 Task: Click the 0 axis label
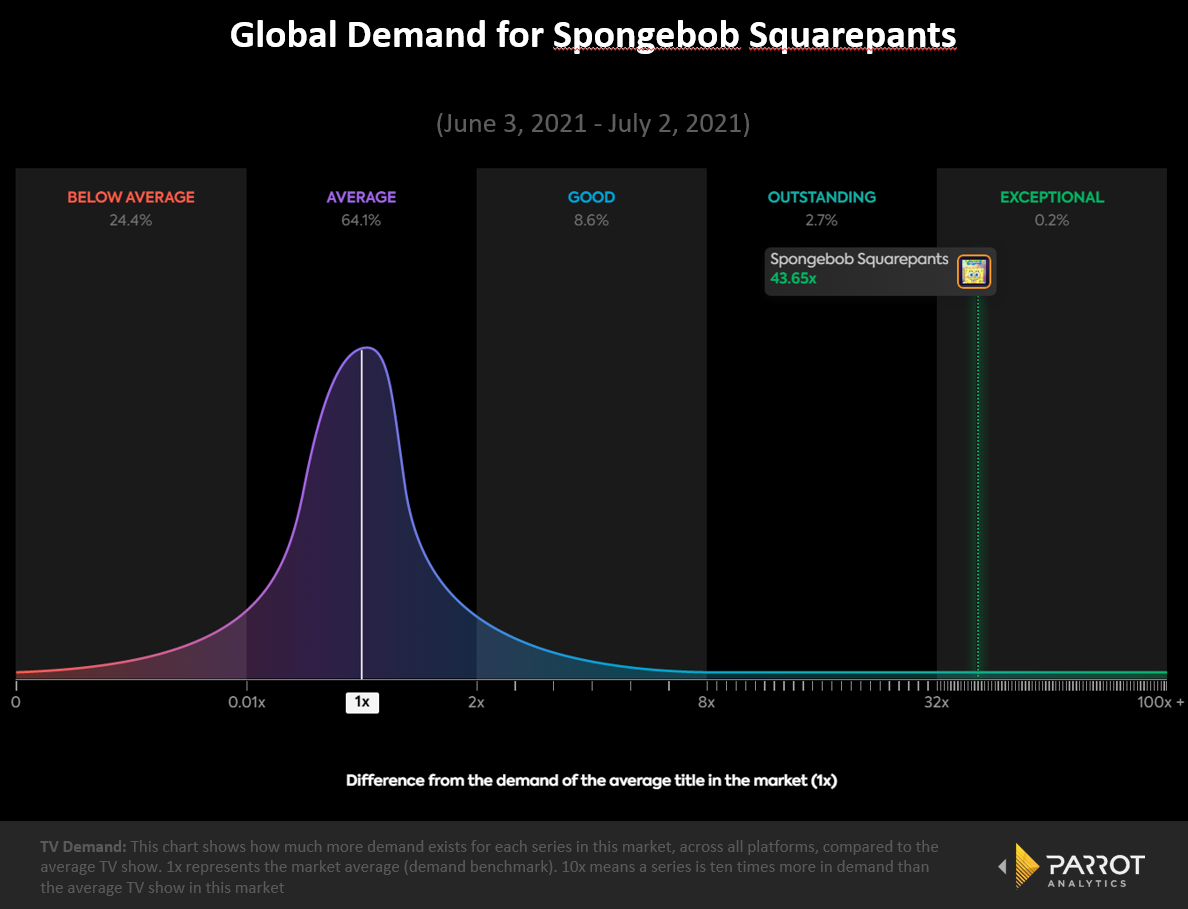click(x=16, y=702)
